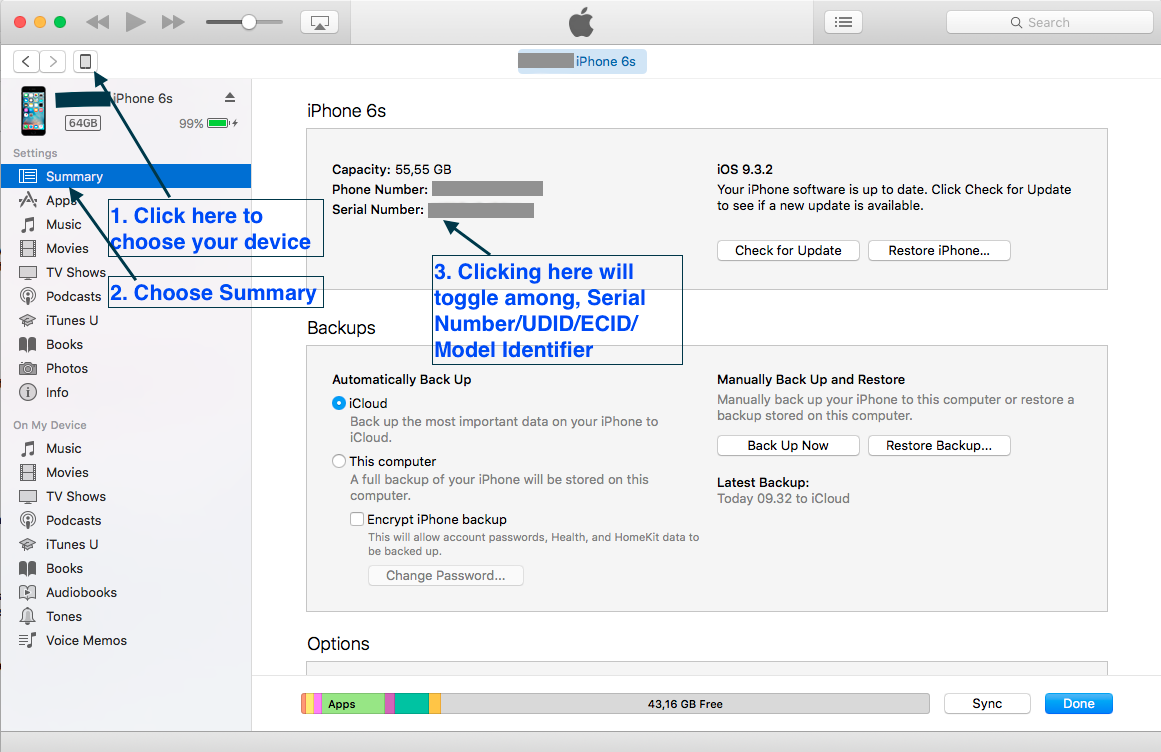
Task: Click Podcasts icon under On My Device
Action: point(27,520)
